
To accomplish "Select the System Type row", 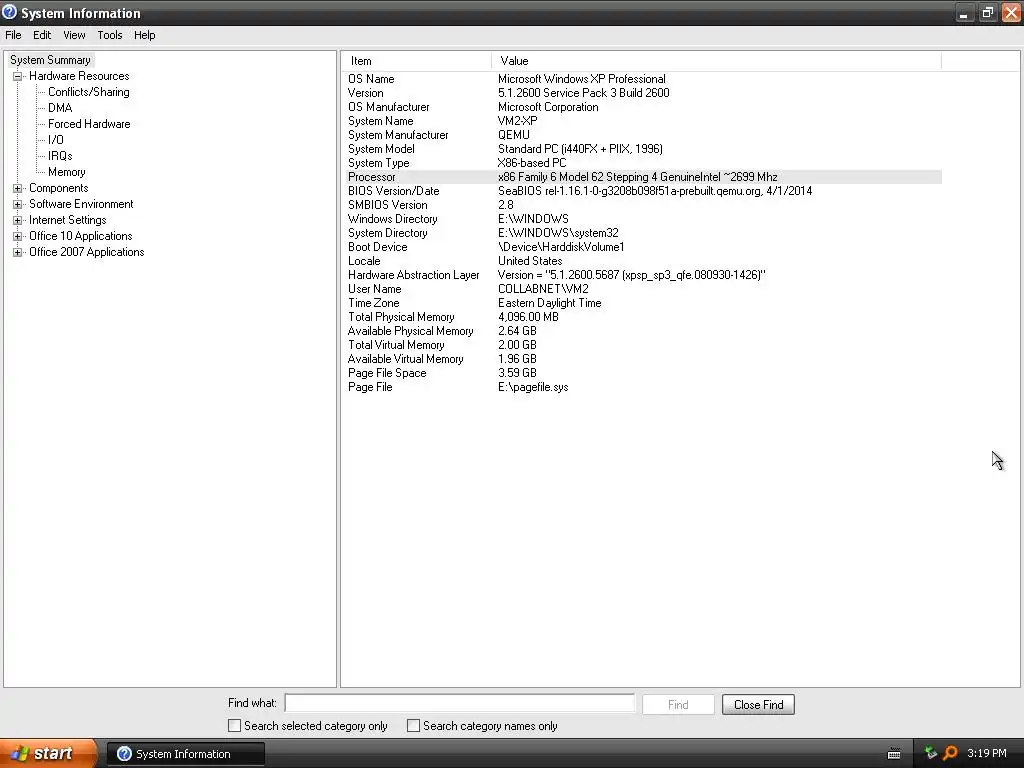I will pos(643,163).
